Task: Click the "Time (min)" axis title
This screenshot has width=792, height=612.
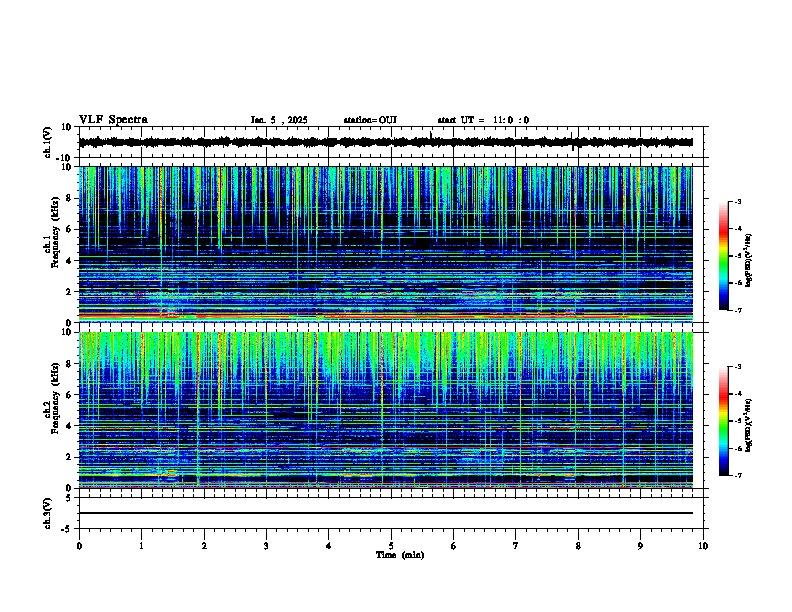Action: (400, 555)
